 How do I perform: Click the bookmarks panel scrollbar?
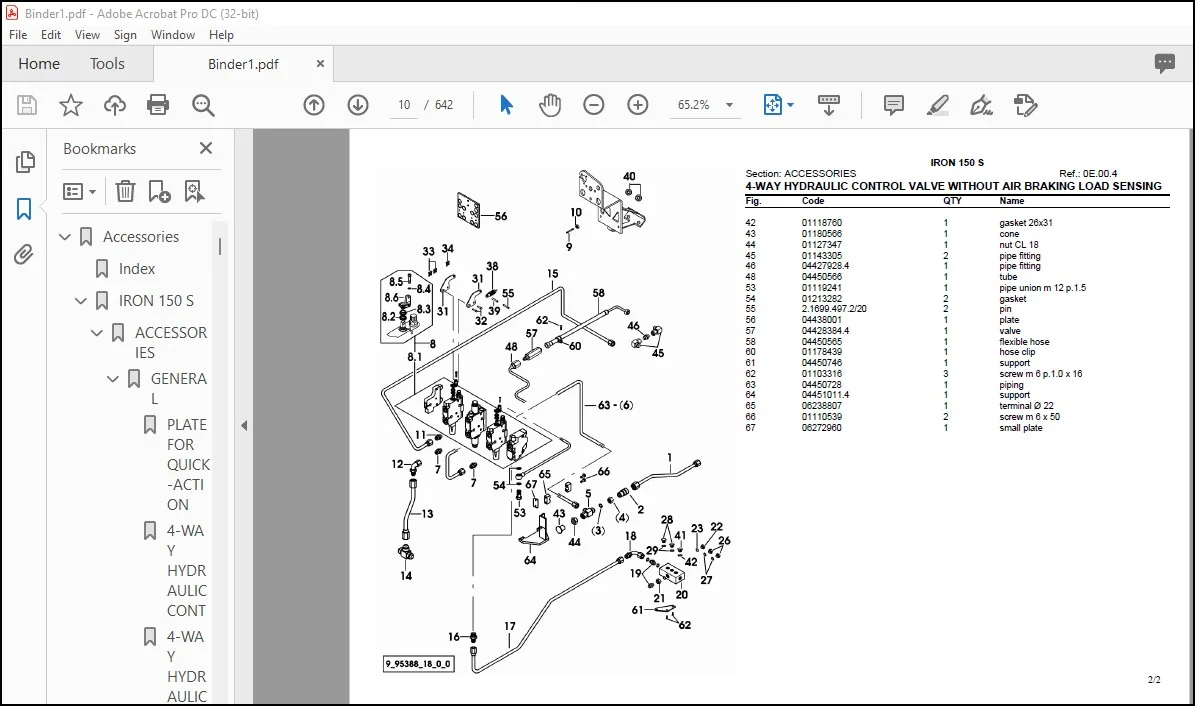point(219,246)
